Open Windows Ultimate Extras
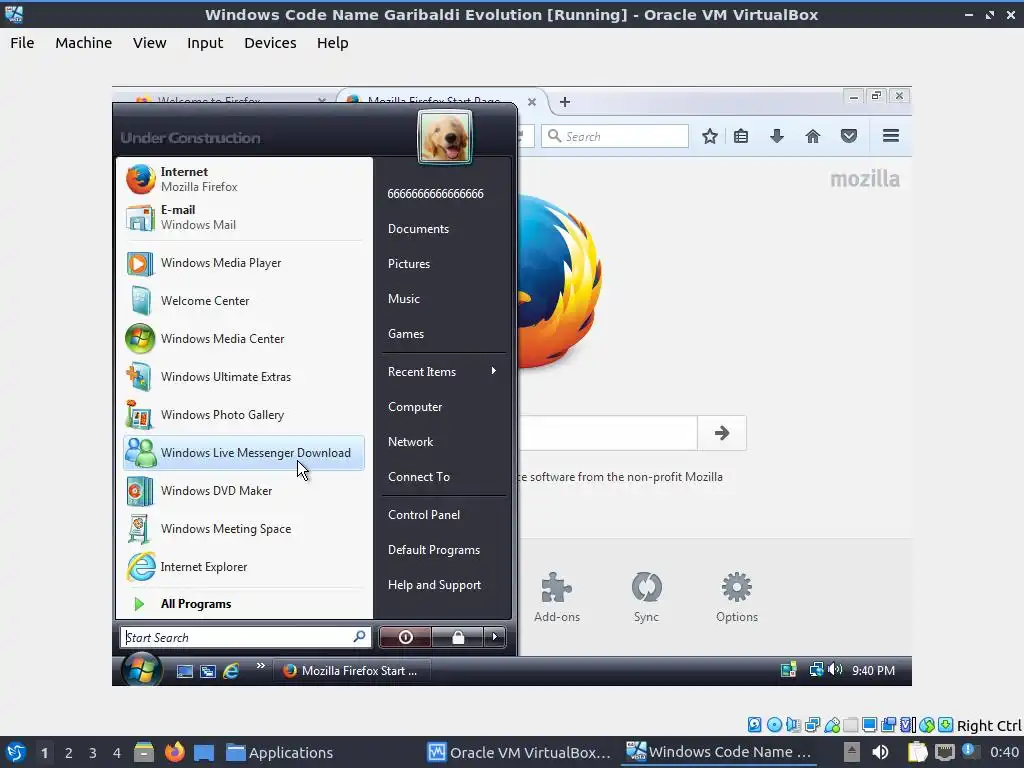1024x768 pixels. (x=244, y=377)
